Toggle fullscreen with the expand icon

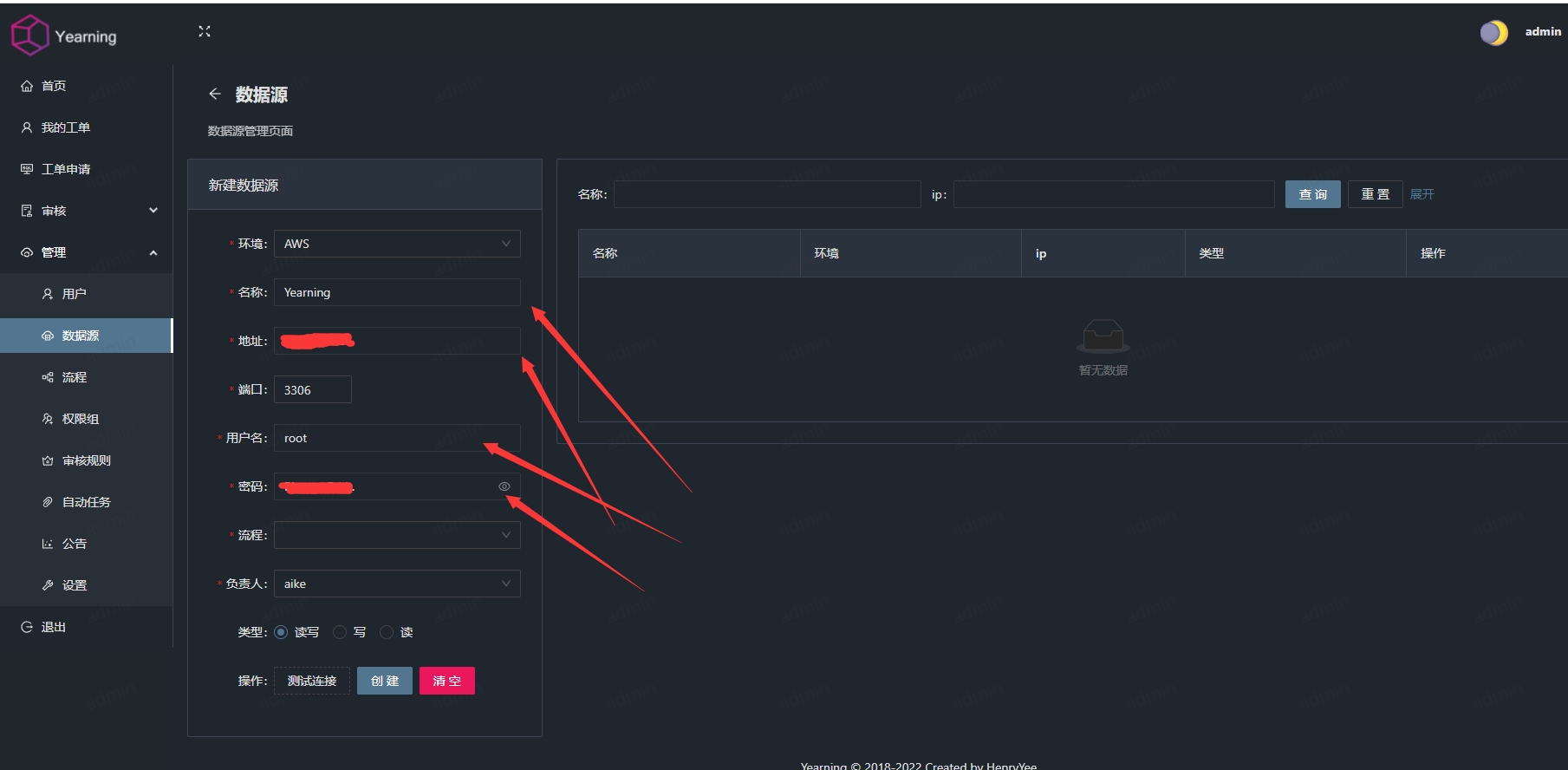205,31
